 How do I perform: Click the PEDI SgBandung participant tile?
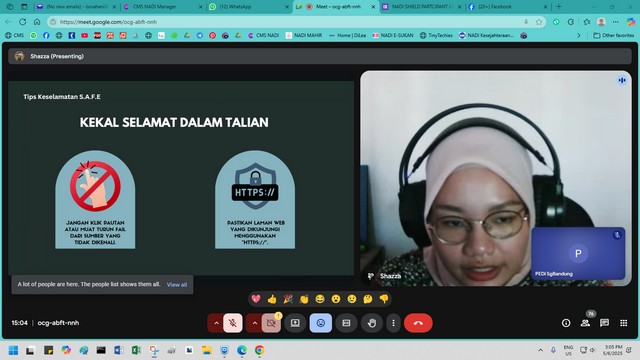tap(578, 253)
